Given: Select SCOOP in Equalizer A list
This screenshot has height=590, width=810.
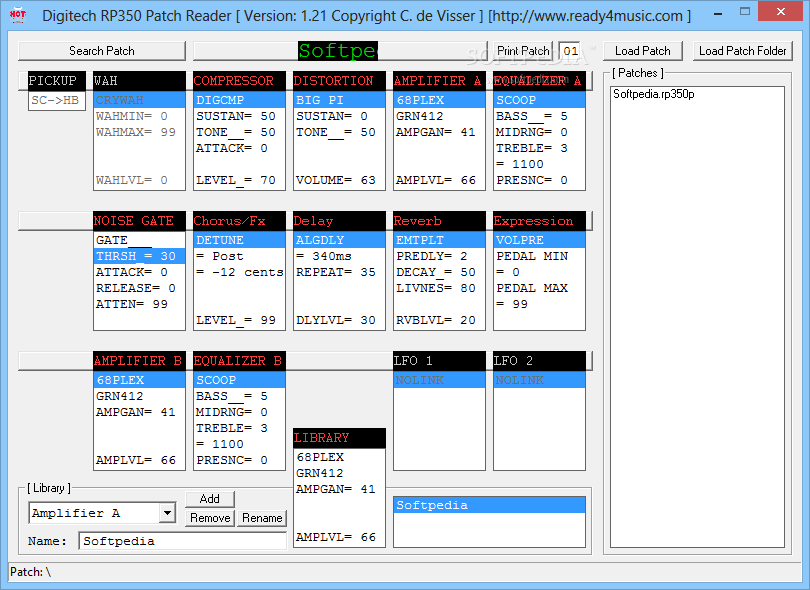Looking at the screenshot, I should point(539,100).
